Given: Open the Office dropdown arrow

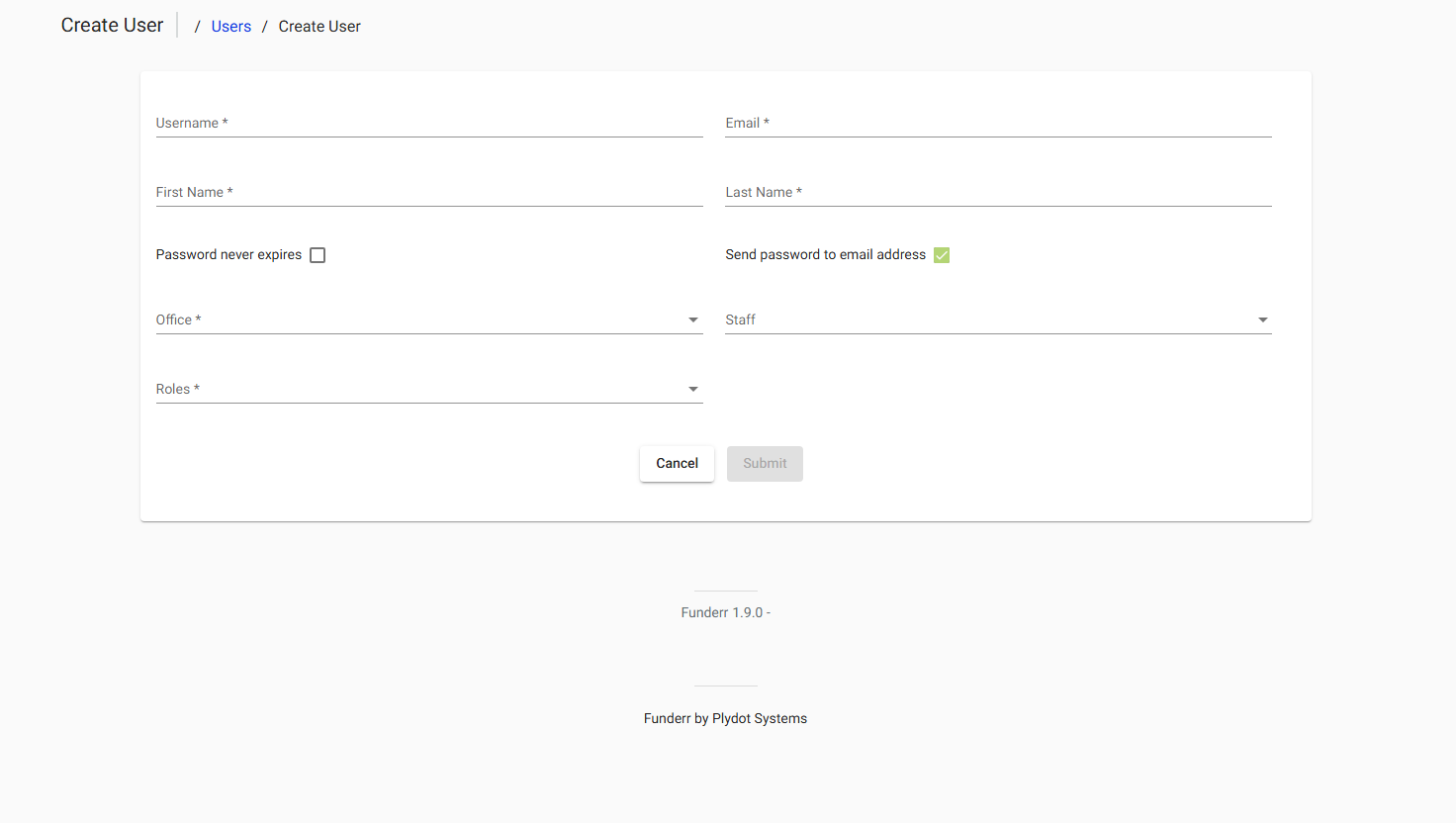Looking at the screenshot, I should [692, 320].
